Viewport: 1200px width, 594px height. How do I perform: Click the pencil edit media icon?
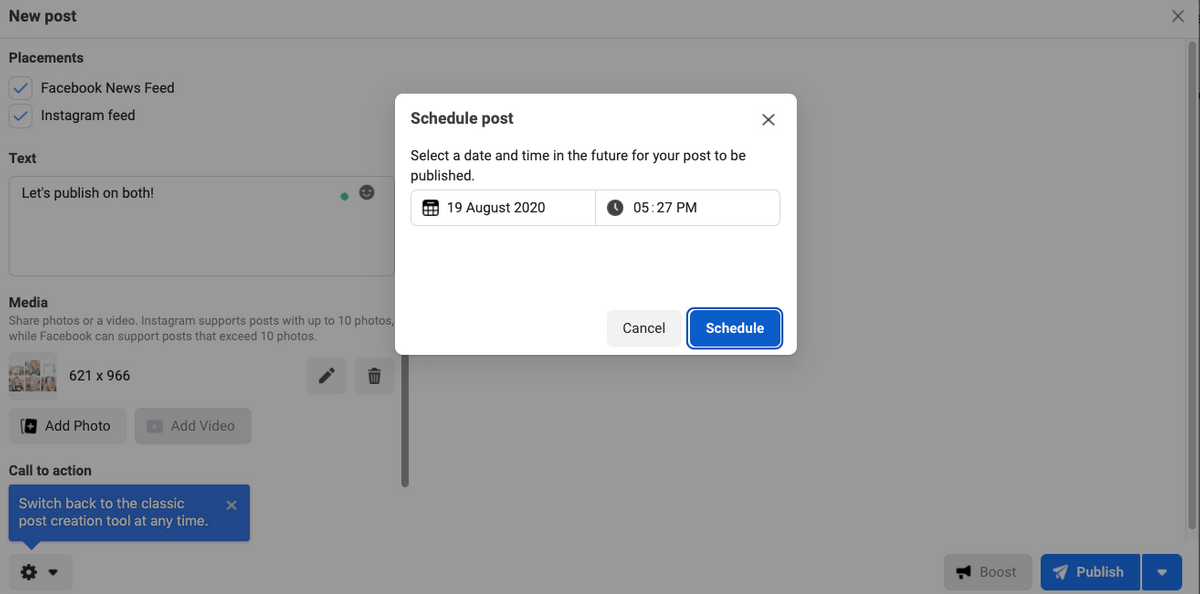[x=326, y=376]
